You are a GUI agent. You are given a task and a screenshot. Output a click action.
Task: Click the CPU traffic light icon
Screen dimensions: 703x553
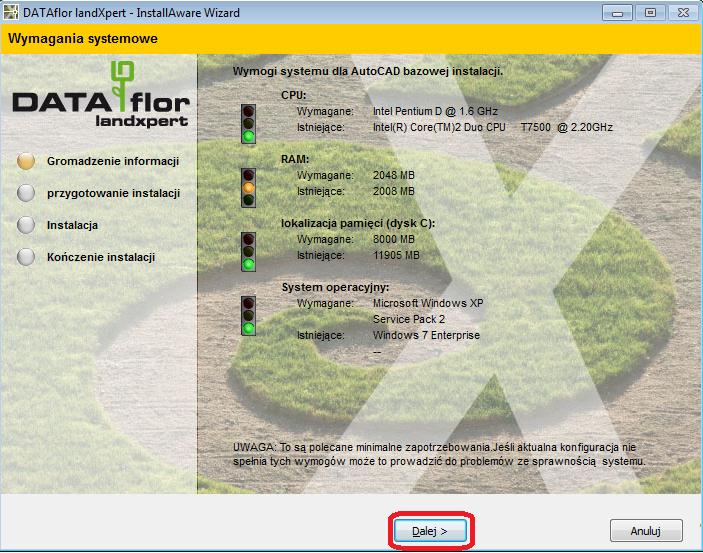[248, 124]
